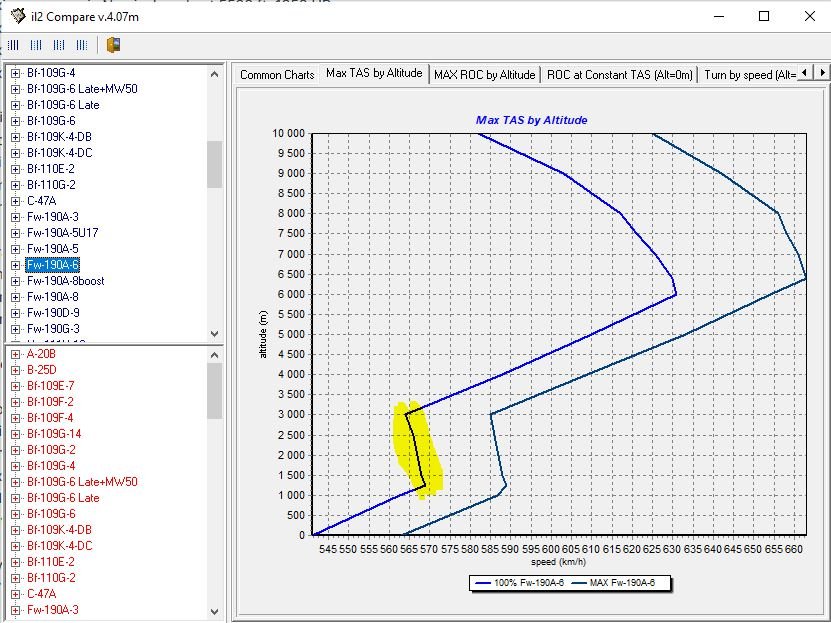Expand the Fw-190A-6 node in the top list

(x=16, y=265)
